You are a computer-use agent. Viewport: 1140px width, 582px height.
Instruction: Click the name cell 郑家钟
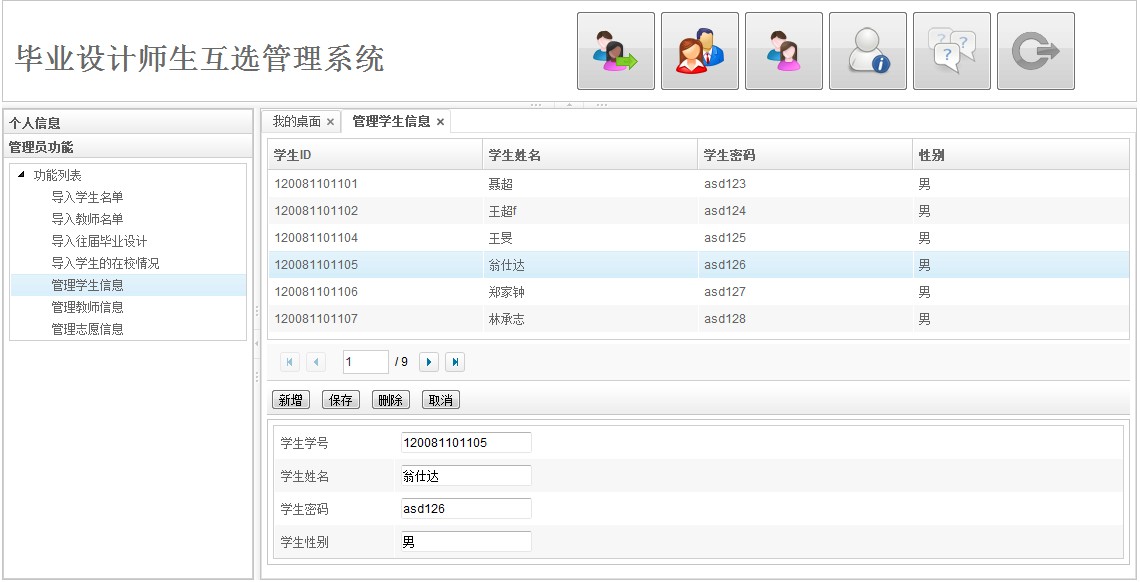[x=507, y=292]
